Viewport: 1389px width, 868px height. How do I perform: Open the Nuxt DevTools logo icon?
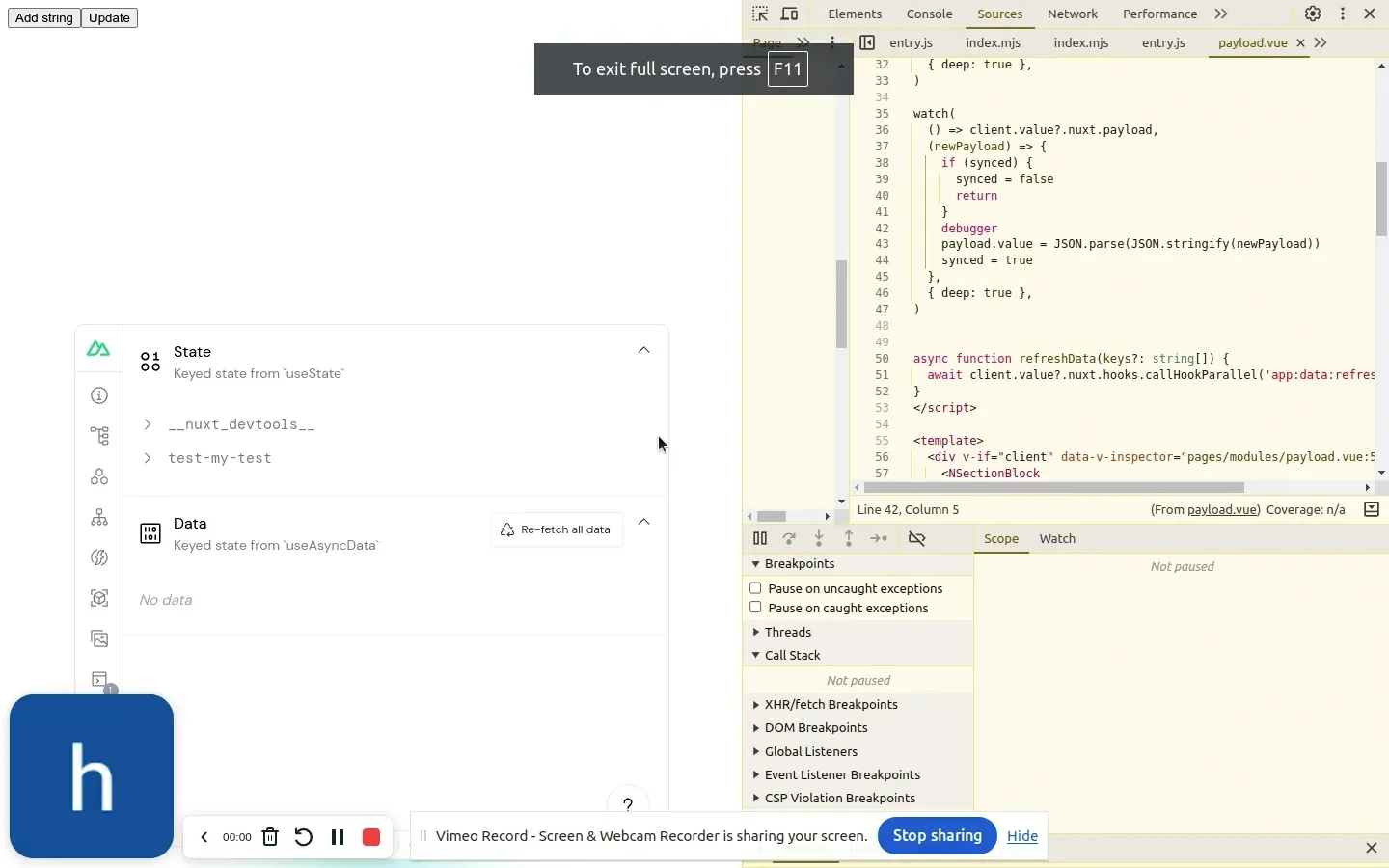tap(98, 350)
